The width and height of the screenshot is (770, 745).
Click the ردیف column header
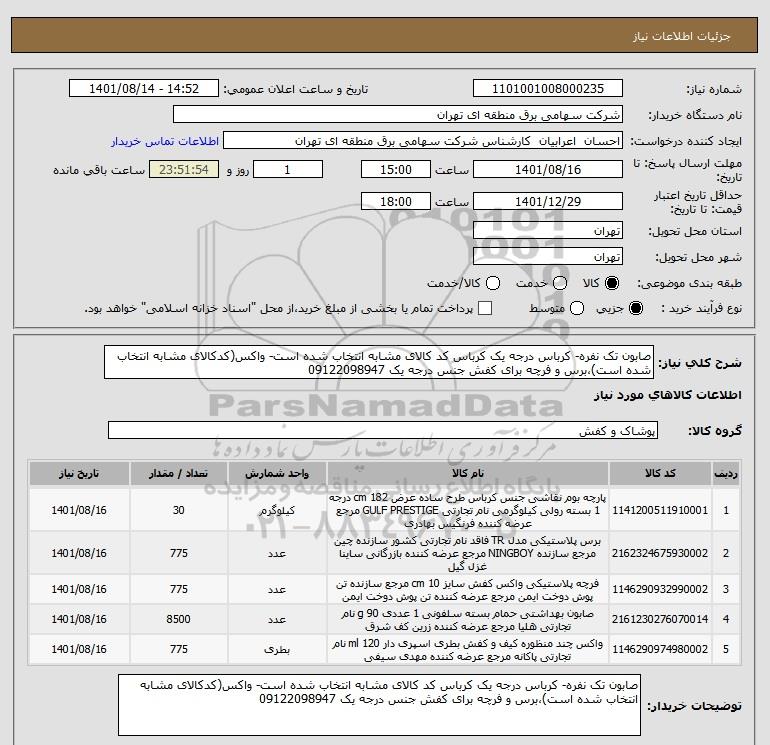(x=726, y=474)
